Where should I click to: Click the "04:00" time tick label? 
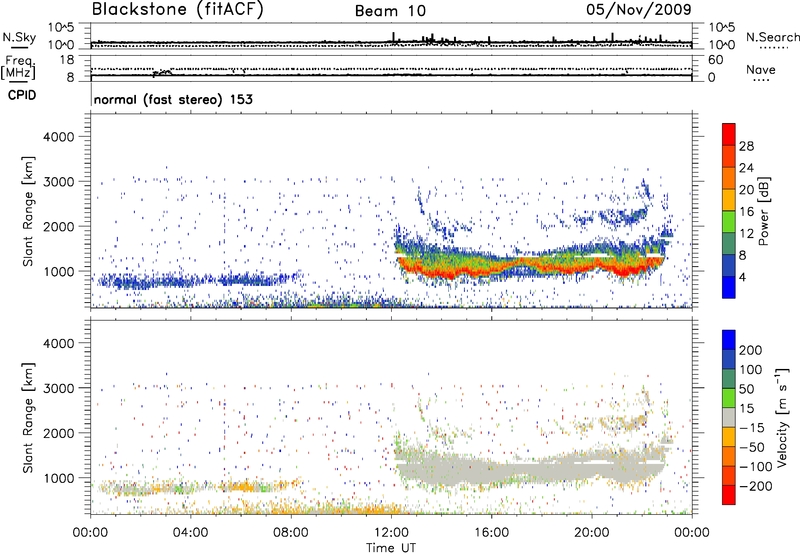[190, 533]
